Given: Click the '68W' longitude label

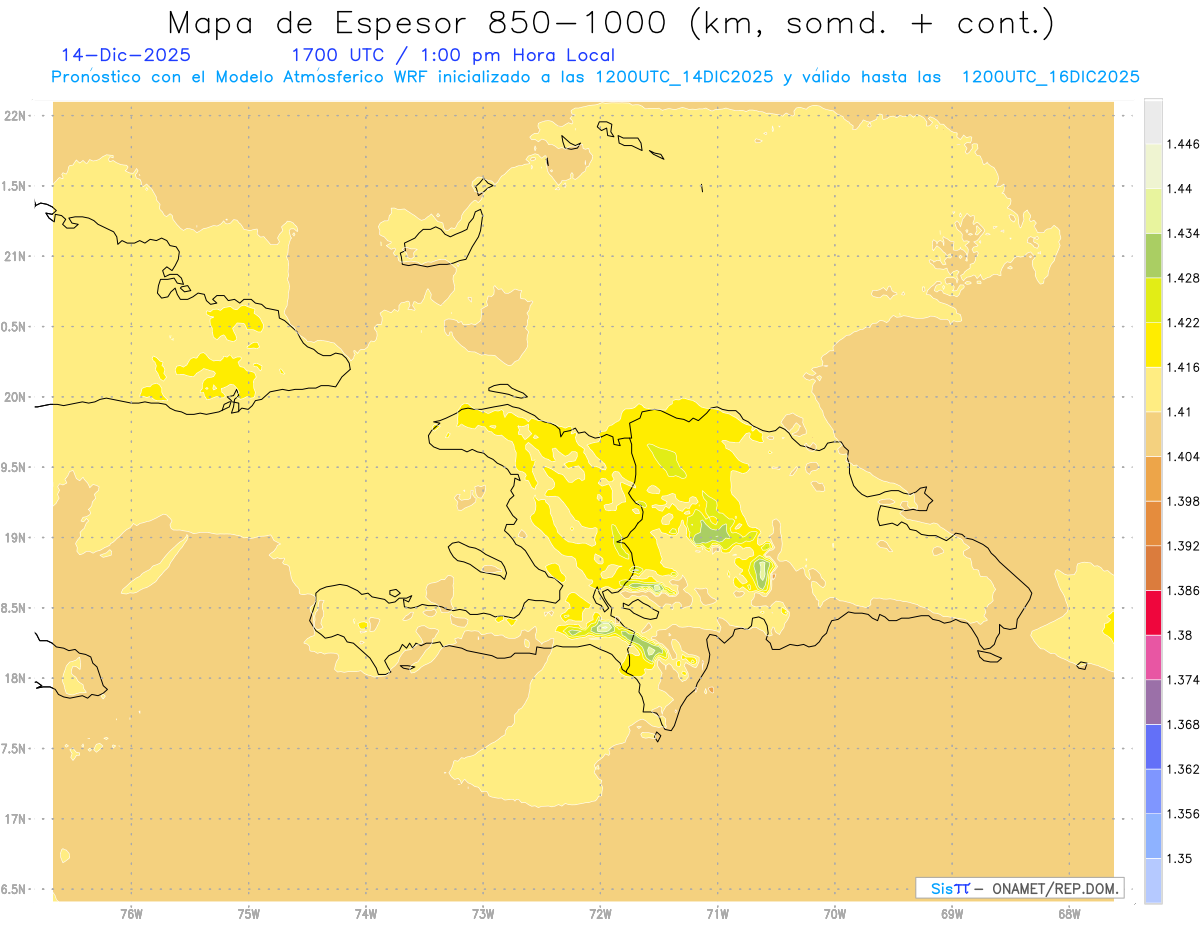Looking at the screenshot, I should point(1069,913).
